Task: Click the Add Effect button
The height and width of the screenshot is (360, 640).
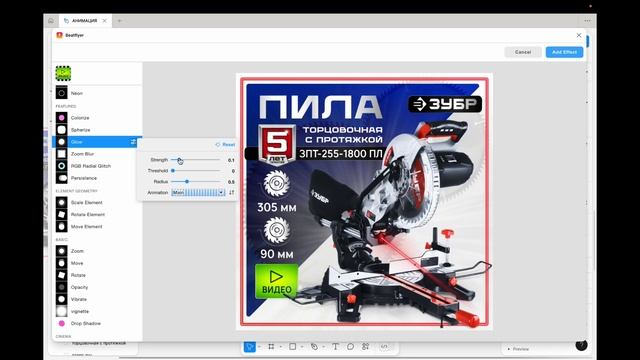Action: 564,52
